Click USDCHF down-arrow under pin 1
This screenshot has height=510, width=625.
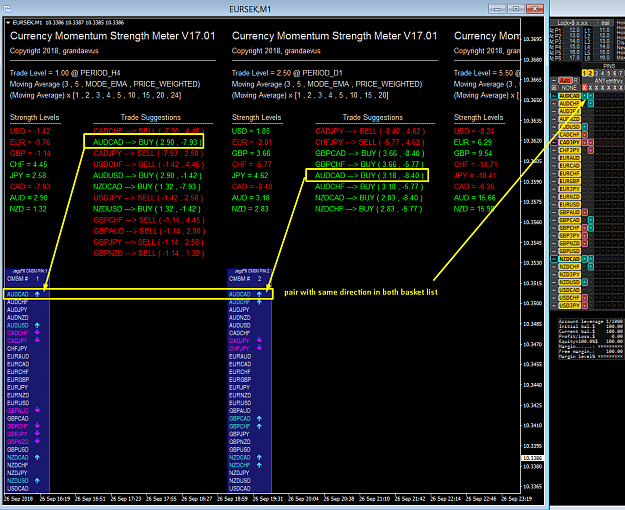coord(585,297)
